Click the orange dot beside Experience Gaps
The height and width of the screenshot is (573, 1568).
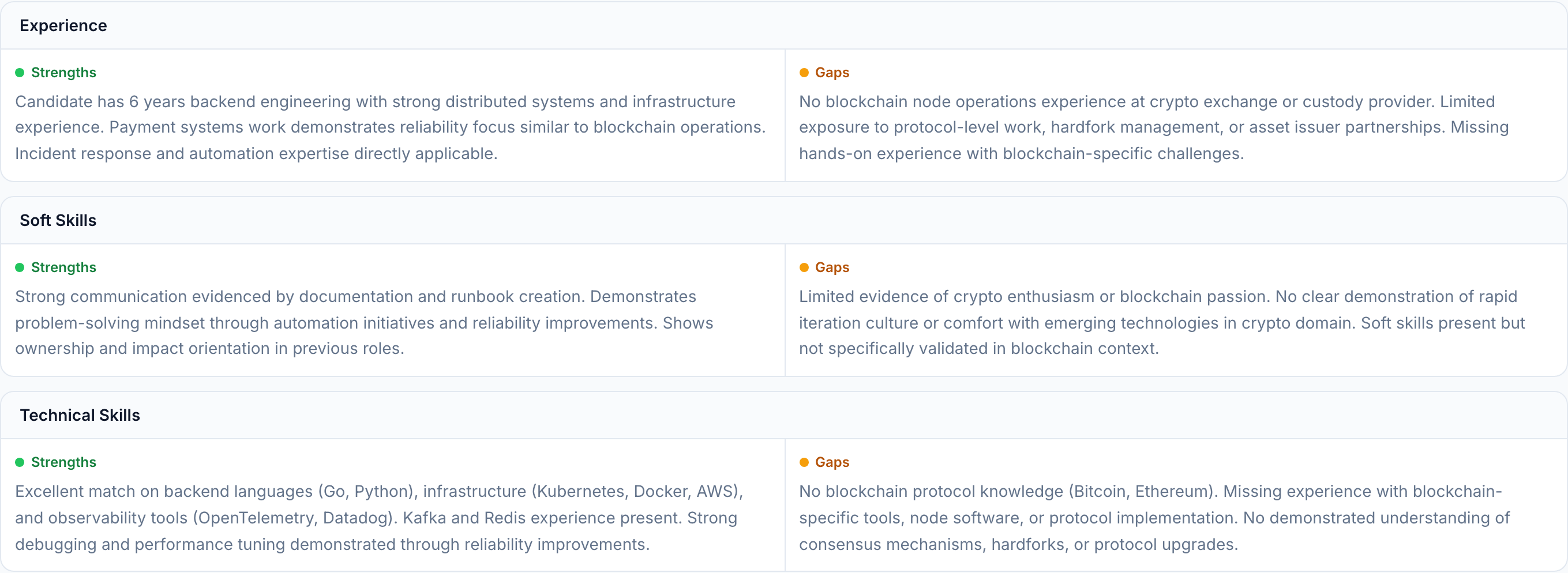(804, 73)
